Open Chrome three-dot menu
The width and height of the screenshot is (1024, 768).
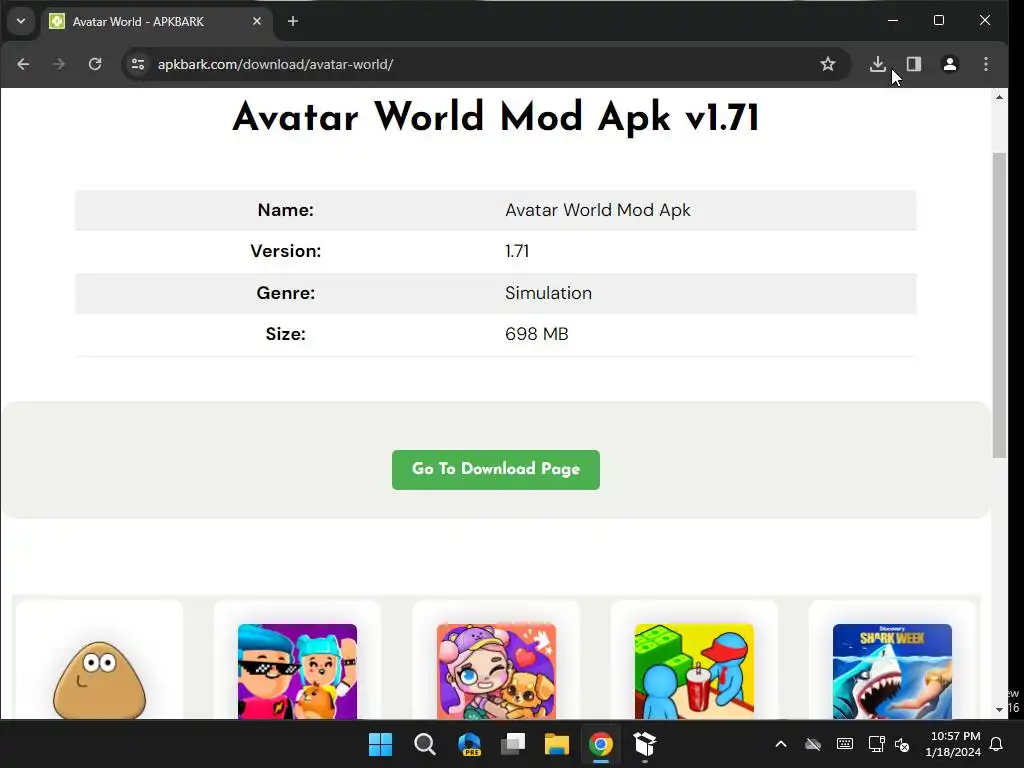point(986,64)
